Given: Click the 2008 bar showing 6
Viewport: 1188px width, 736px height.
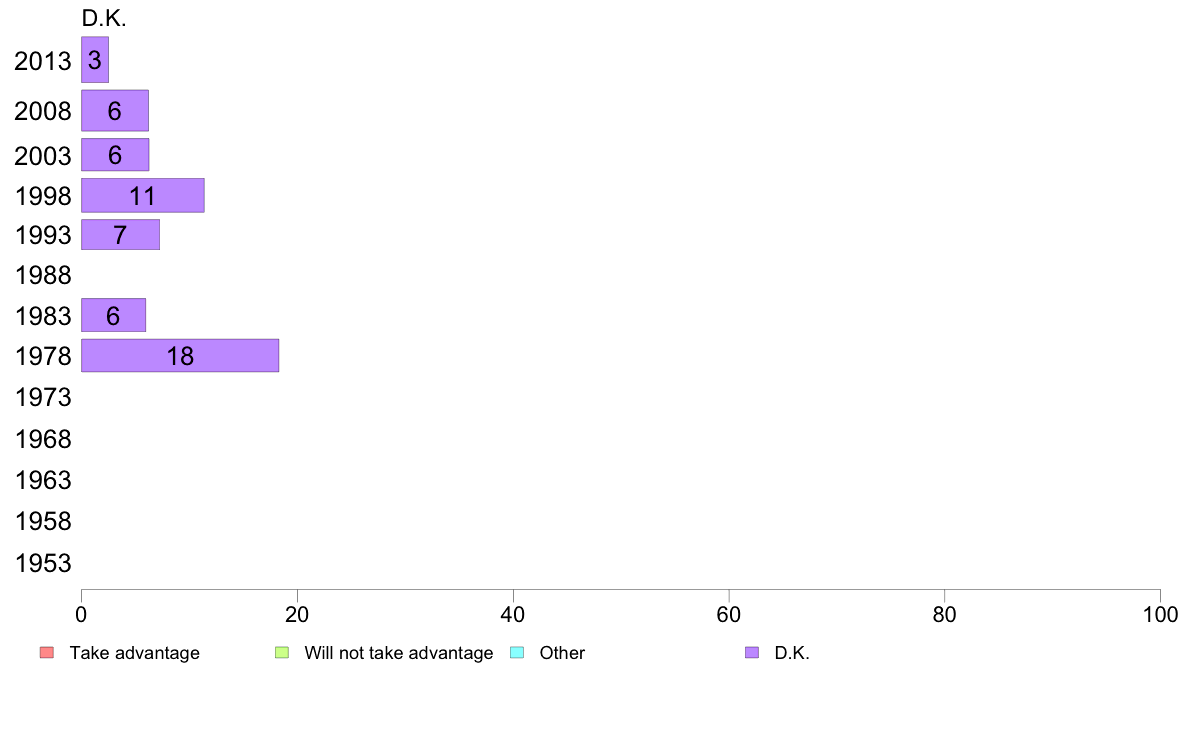Looking at the screenshot, I should point(114,111).
